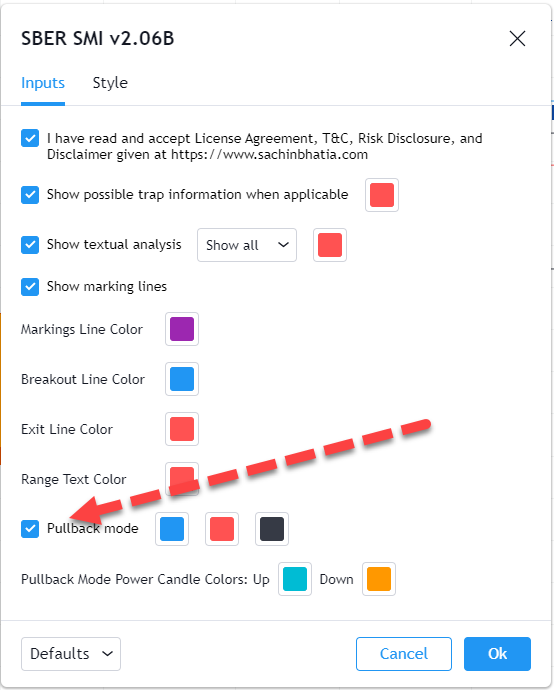Toggle Show marking lines checkbox
Image resolution: width=554 pixels, height=690 pixels.
(x=30, y=286)
